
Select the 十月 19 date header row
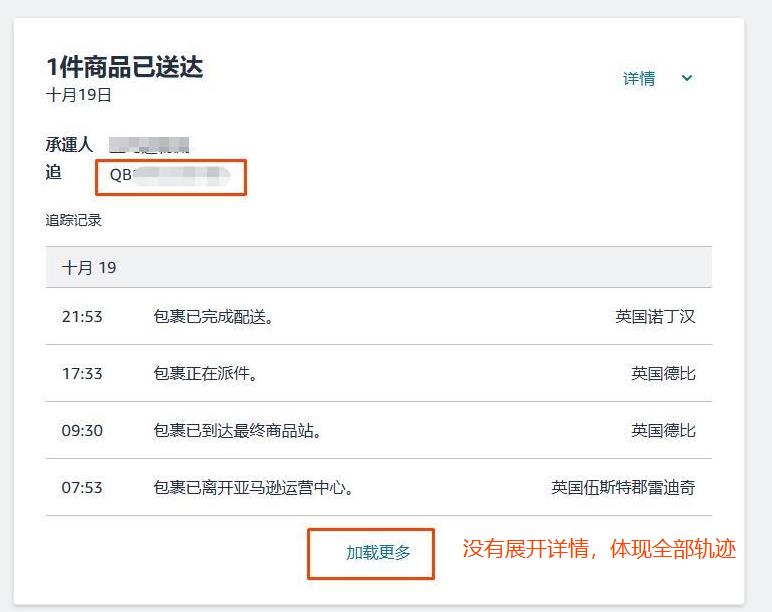[x=378, y=268]
